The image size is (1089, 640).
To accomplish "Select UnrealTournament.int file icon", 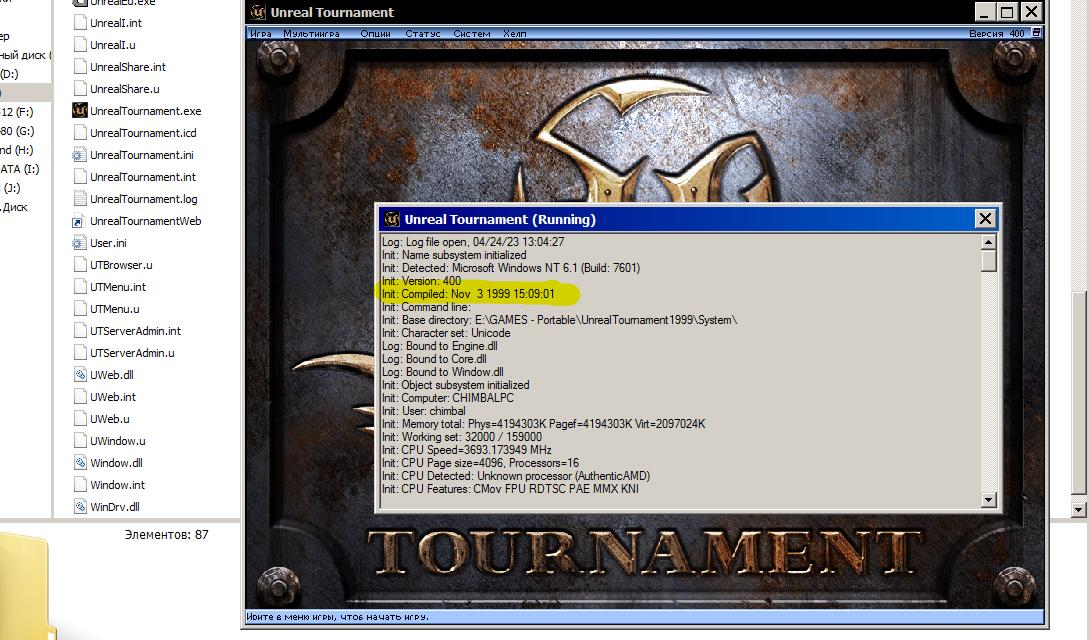I will [80, 177].
